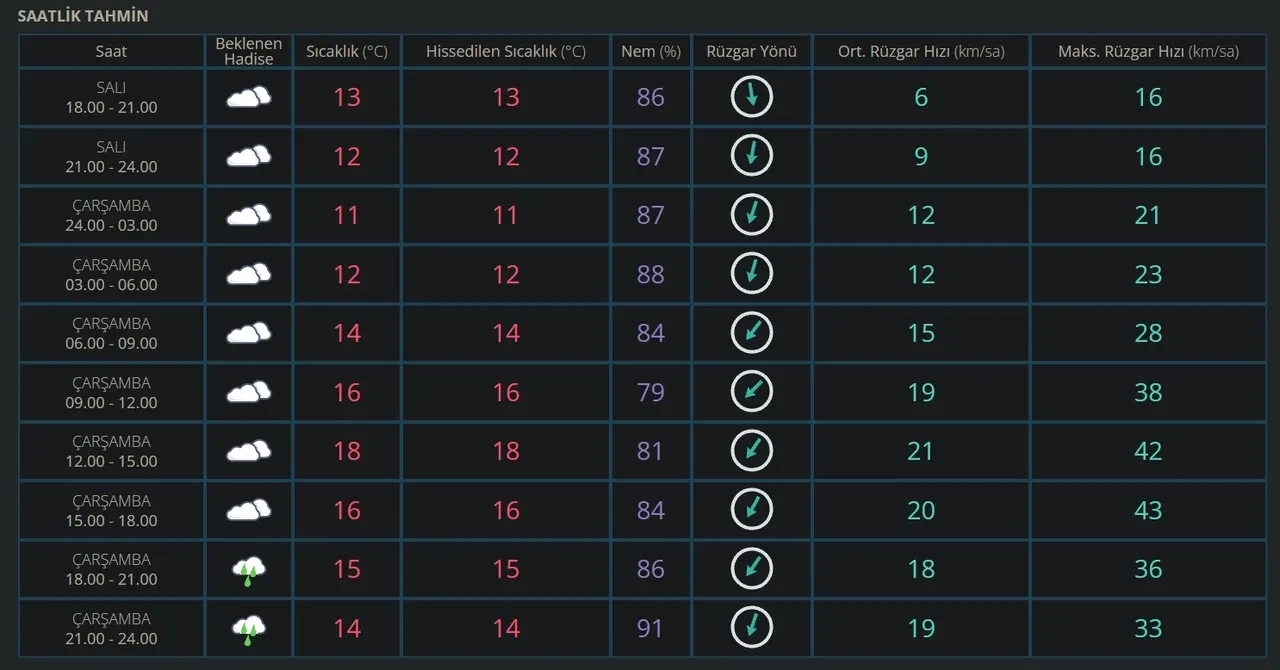Click the Hissedilen Sıcaklık column header
Screen dimensions: 1280x670
[506, 51]
